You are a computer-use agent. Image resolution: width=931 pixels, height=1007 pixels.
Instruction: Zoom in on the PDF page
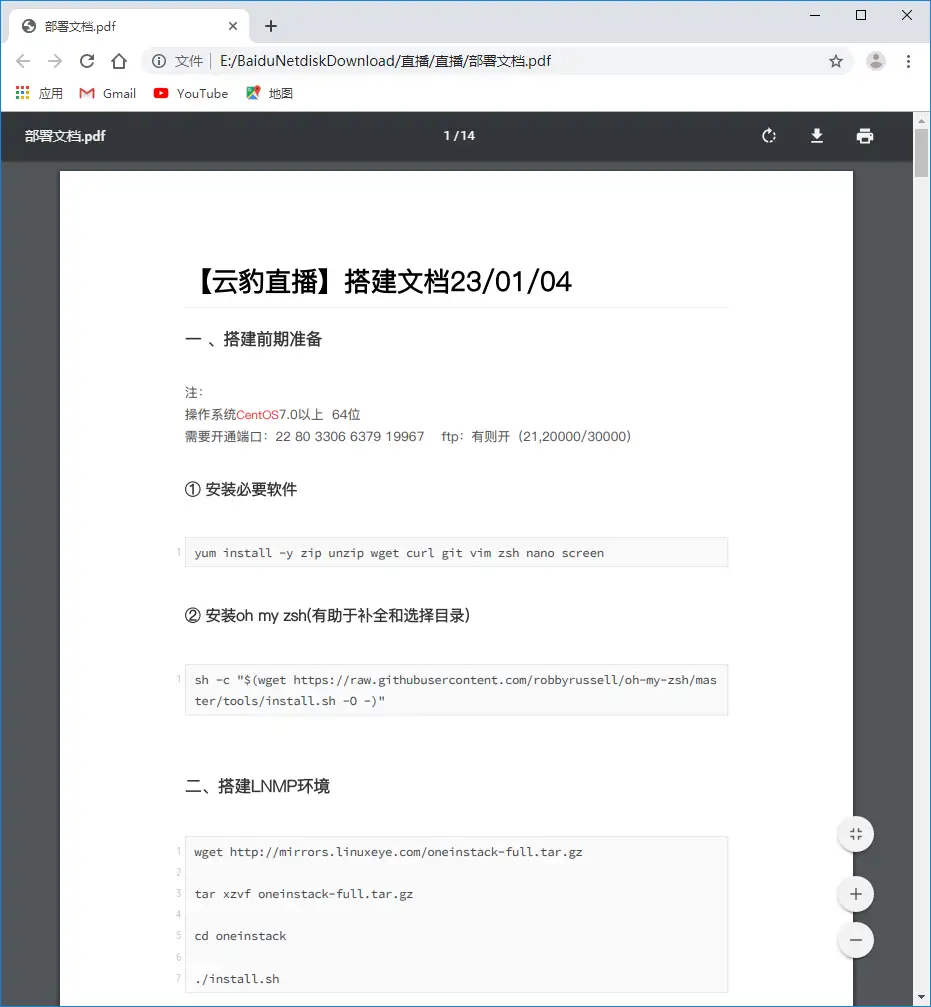(855, 893)
